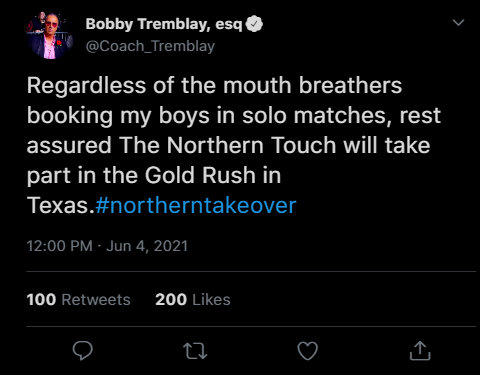Click the verified checkmark badge
Screen dimensions: 480x375
(x=254, y=24)
